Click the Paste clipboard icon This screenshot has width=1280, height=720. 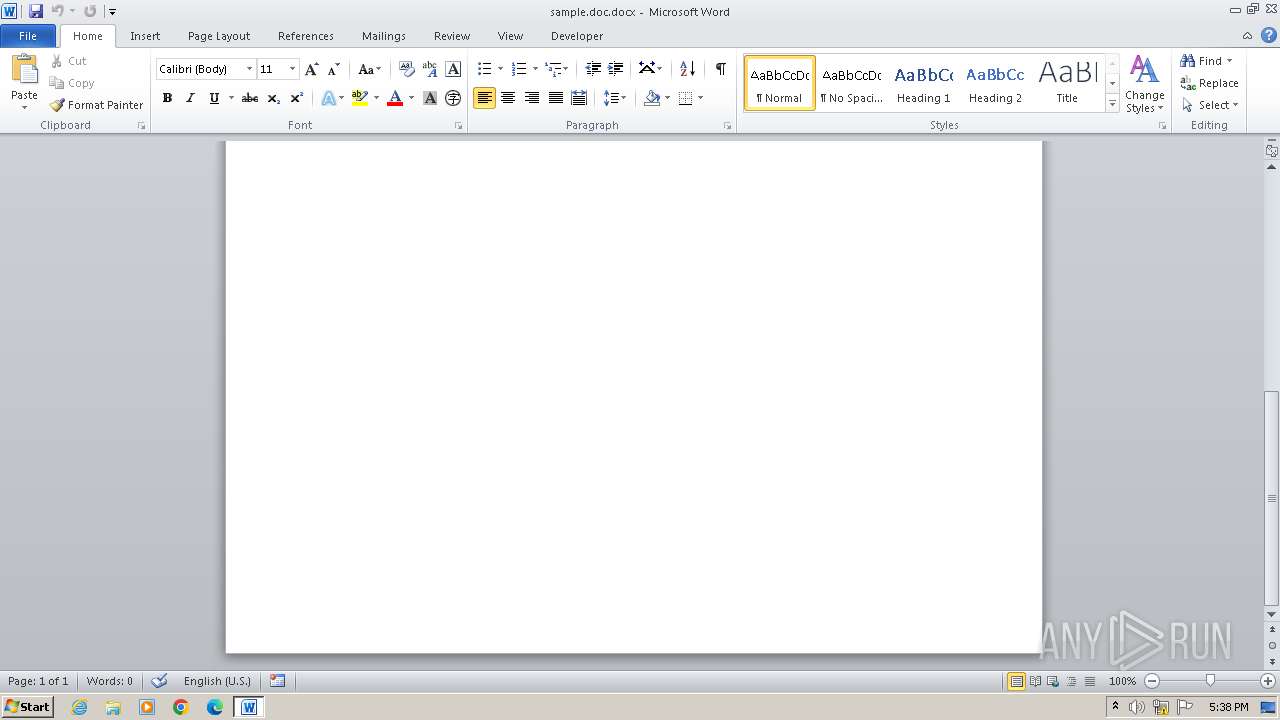[x=24, y=70]
